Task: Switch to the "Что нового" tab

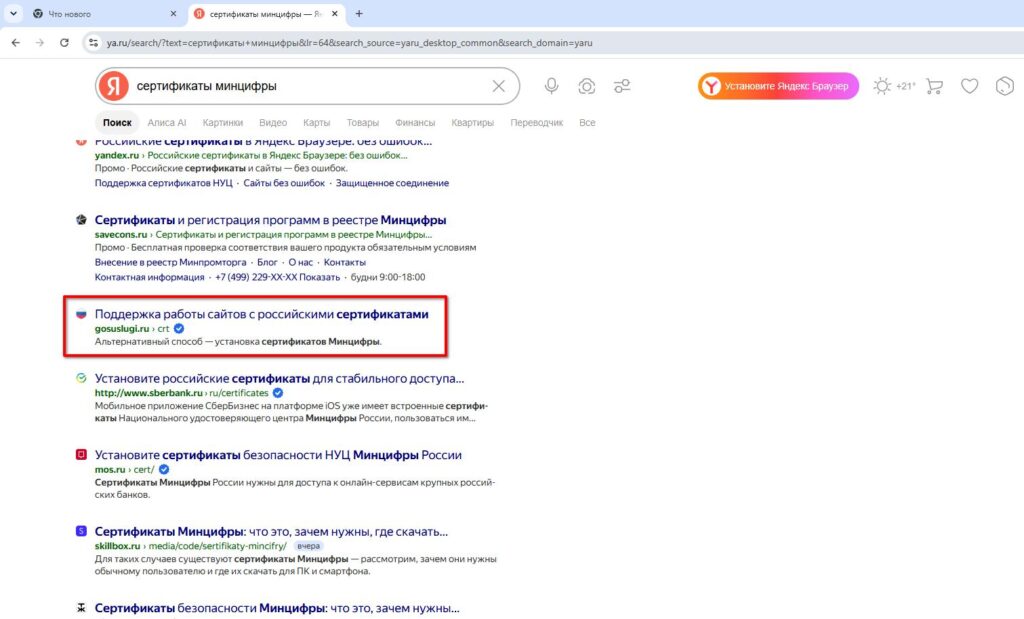Action: 104,14
